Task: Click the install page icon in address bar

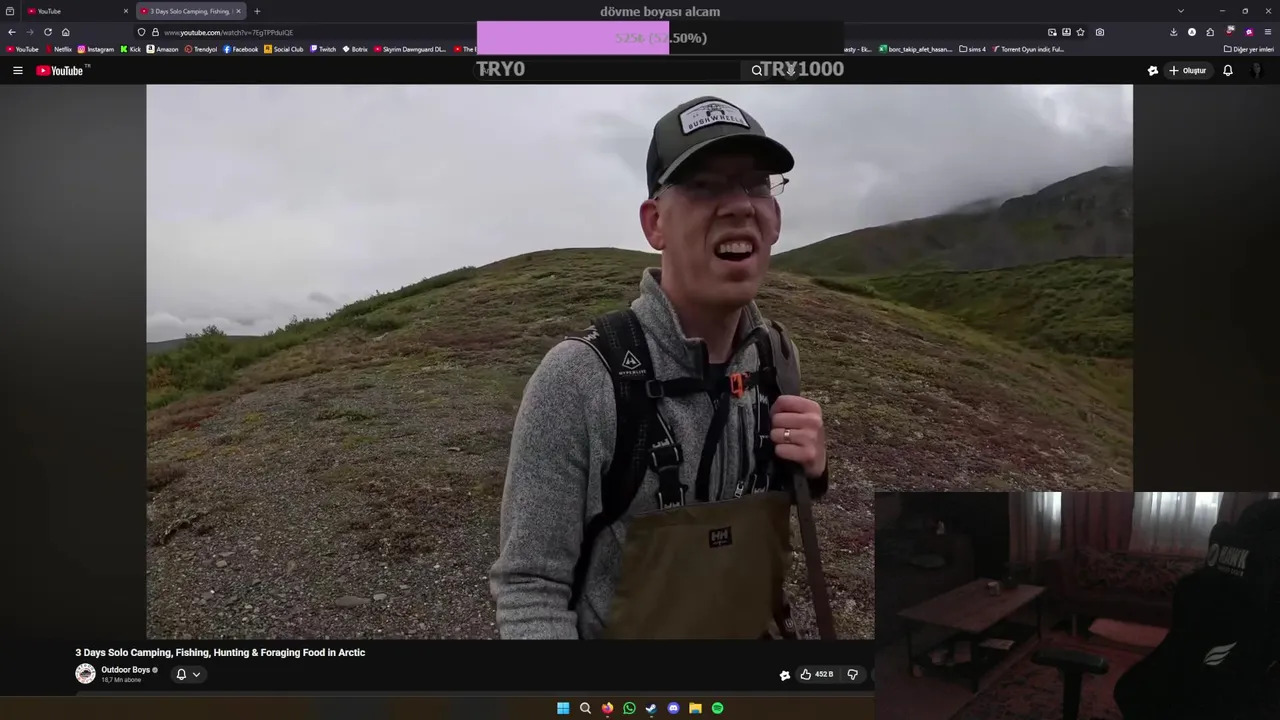Action: [x=1066, y=32]
